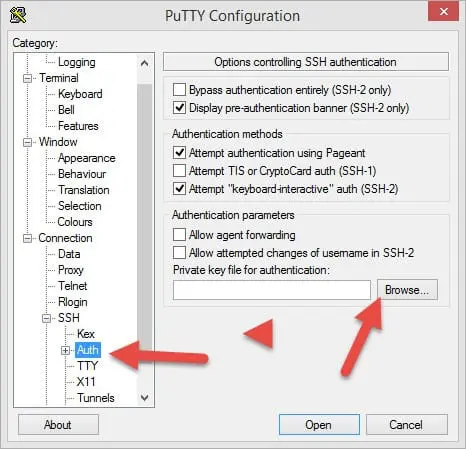The image size is (466, 449).
Task: Select Logging in category tree
Action: click(x=77, y=62)
